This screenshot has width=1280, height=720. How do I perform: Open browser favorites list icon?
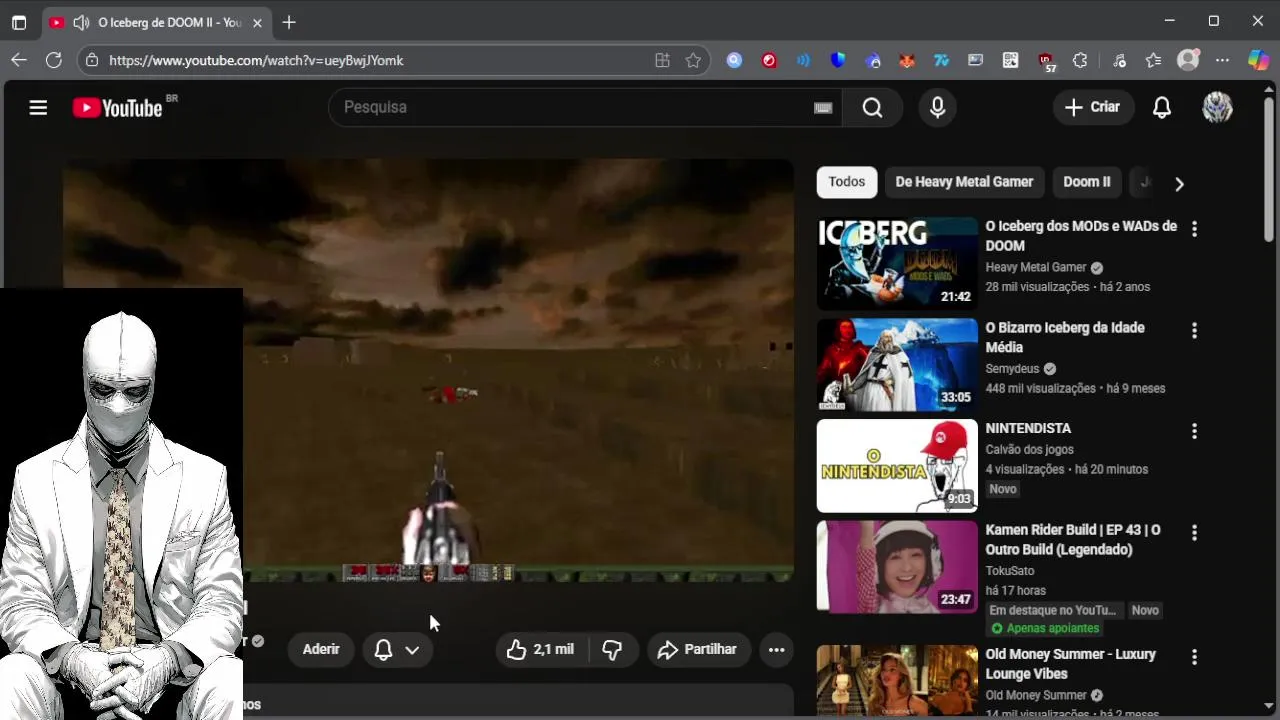[x=1153, y=60]
